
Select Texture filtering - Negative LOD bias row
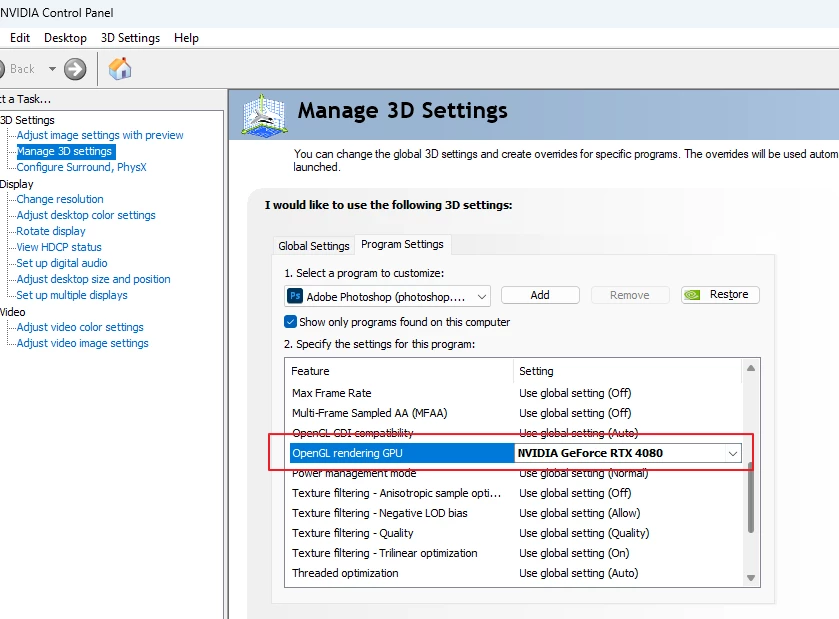516,513
